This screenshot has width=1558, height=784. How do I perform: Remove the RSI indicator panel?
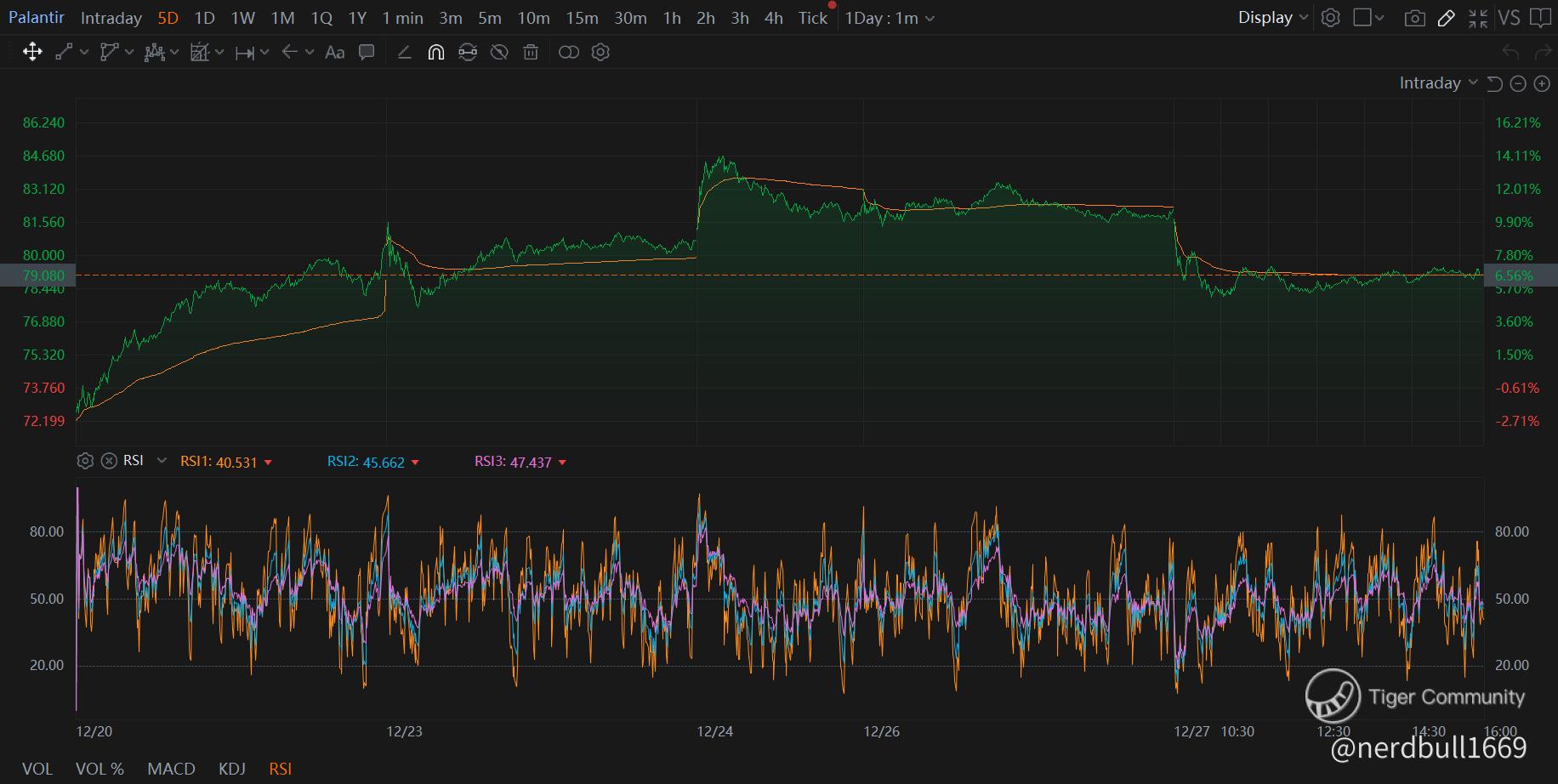tap(109, 461)
